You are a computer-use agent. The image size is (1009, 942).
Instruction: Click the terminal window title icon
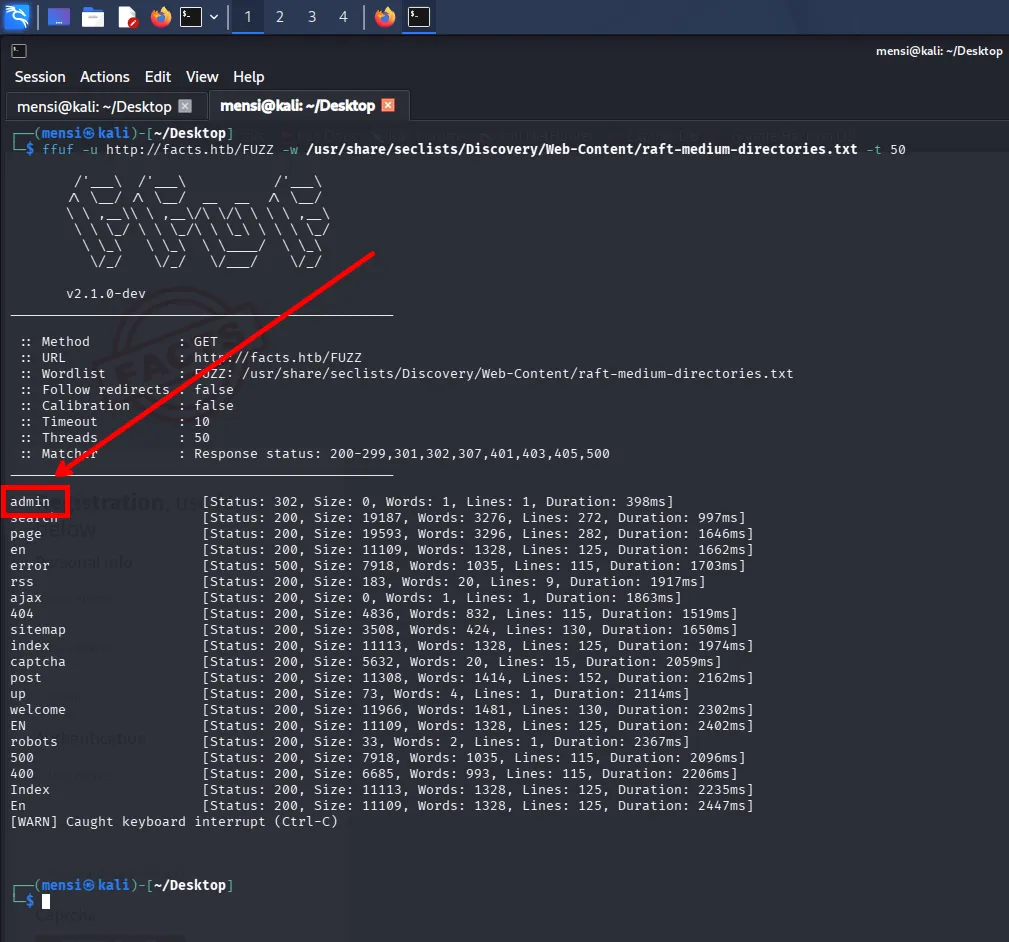tap(19, 51)
